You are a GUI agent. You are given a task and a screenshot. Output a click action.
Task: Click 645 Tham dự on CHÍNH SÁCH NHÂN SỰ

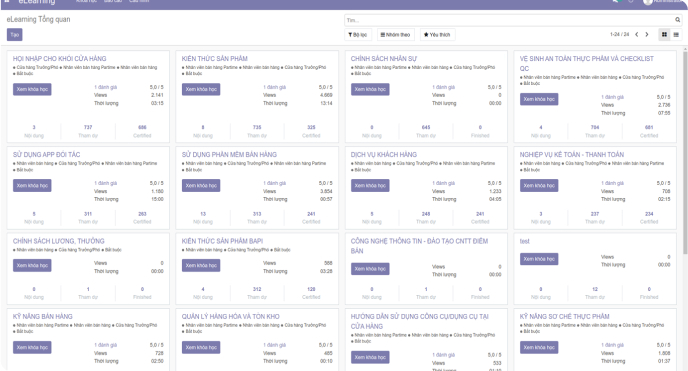click(426, 131)
